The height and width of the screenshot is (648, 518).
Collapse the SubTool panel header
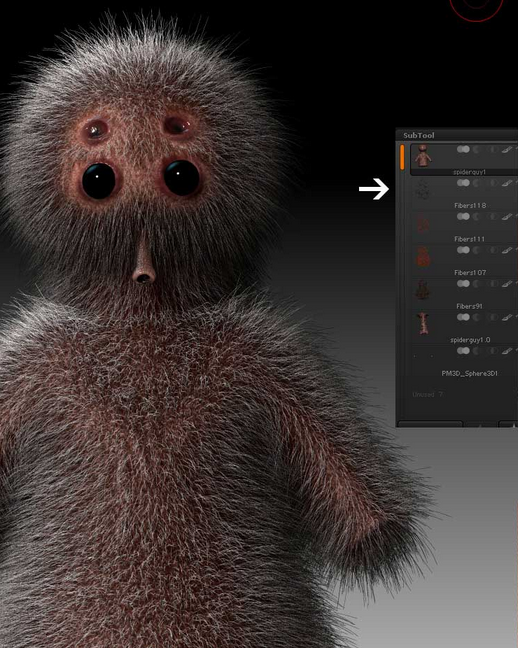coord(418,135)
